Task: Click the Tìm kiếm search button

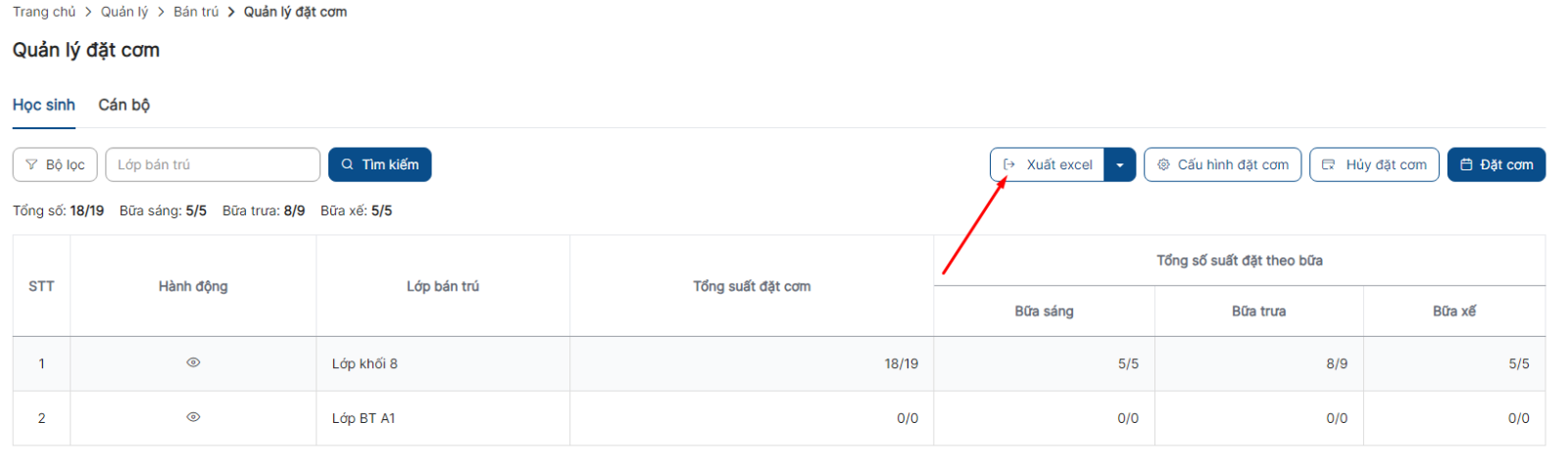Action: [x=379, y=164]
